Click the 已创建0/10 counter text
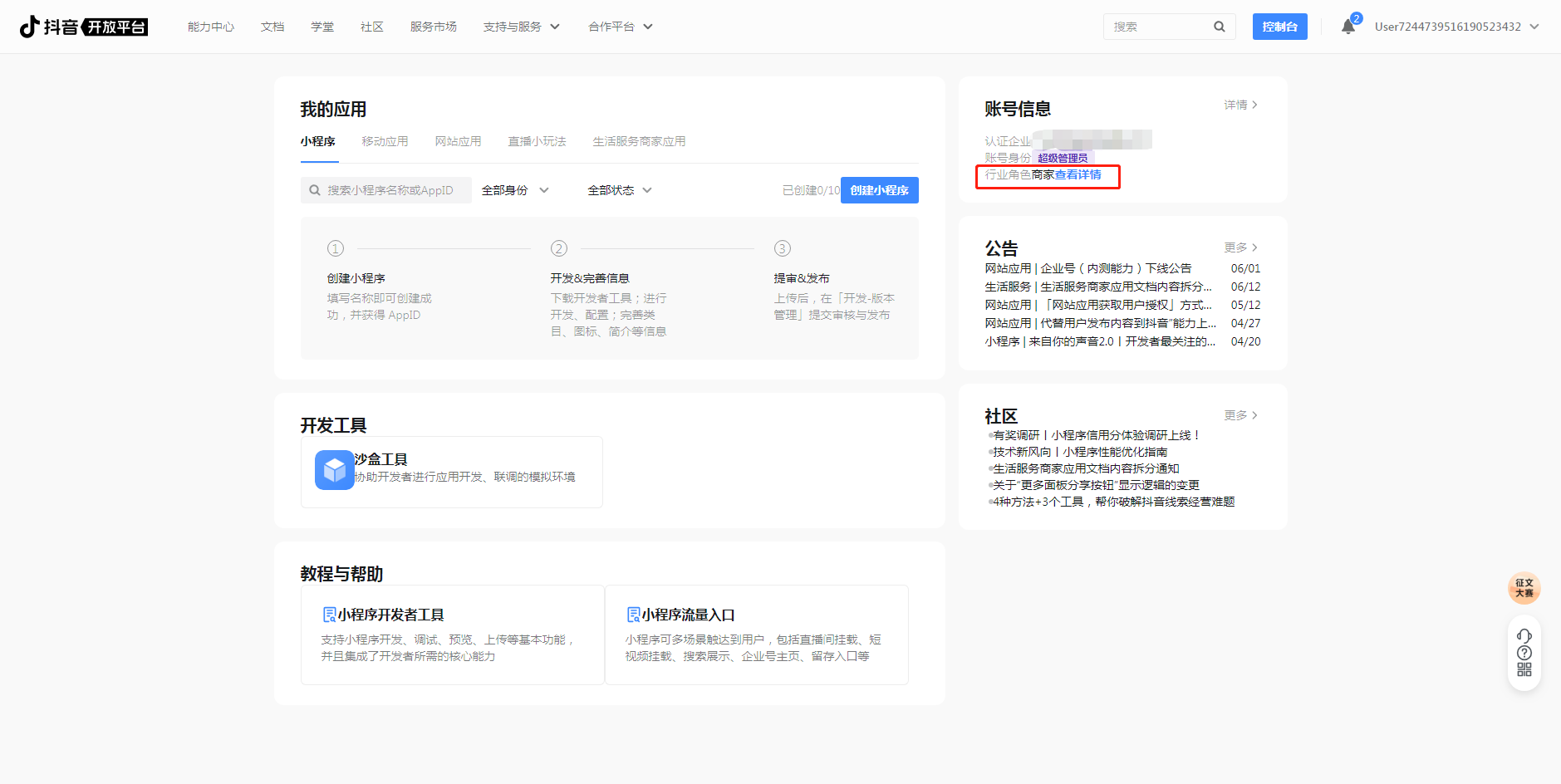The height and width of the screenshot is (784, 1561). click(x=811, y=190)
